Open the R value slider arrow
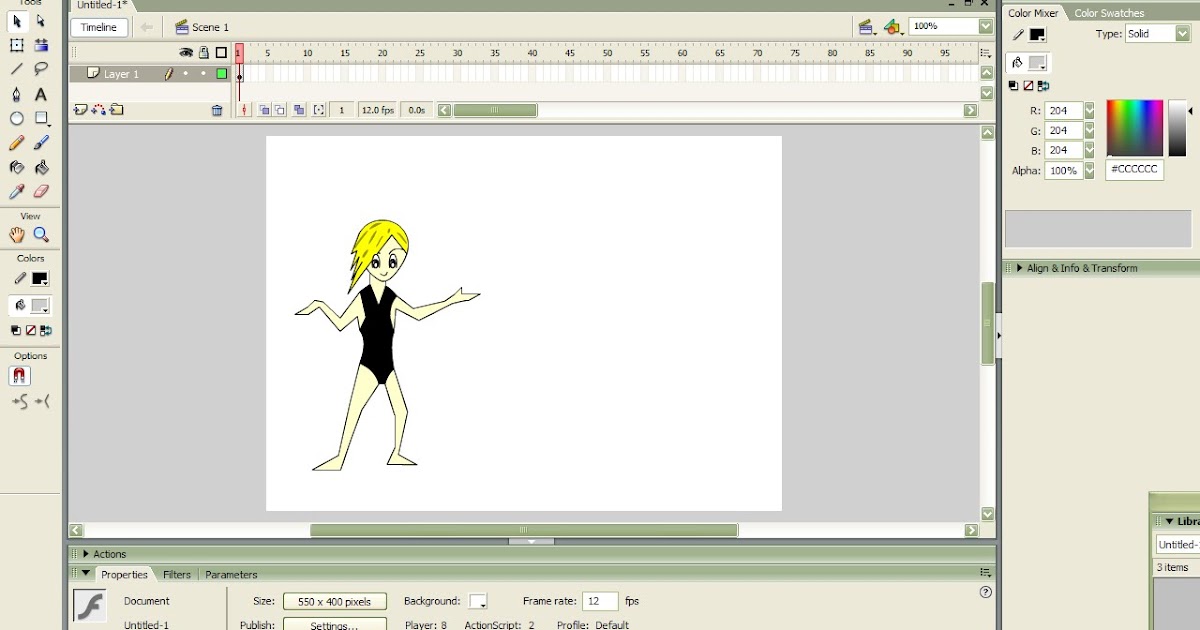1200x630 pixels. pos(1089,111)
